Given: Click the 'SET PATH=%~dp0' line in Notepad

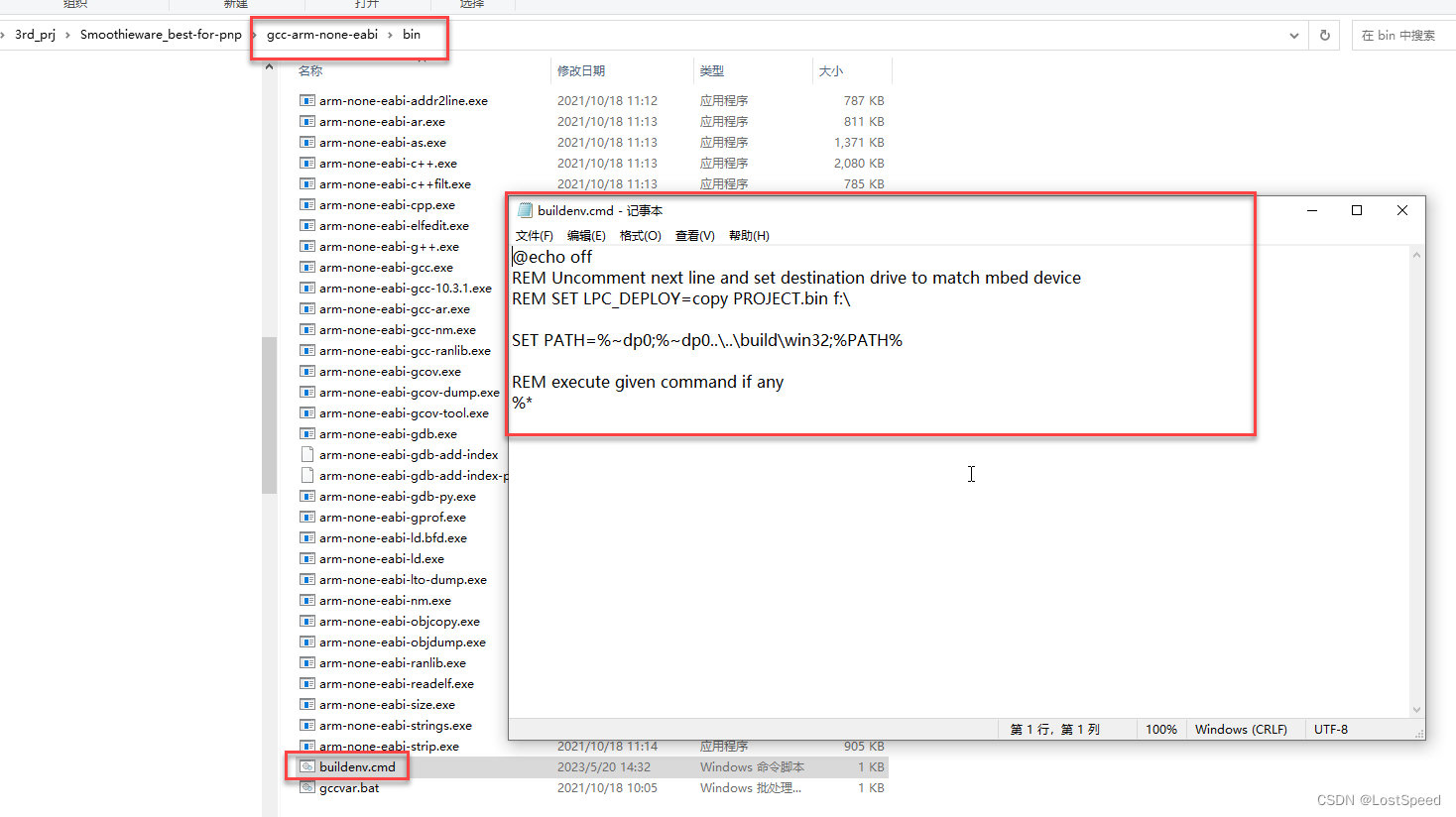Looking at the screenshot, I should (707, 340).
